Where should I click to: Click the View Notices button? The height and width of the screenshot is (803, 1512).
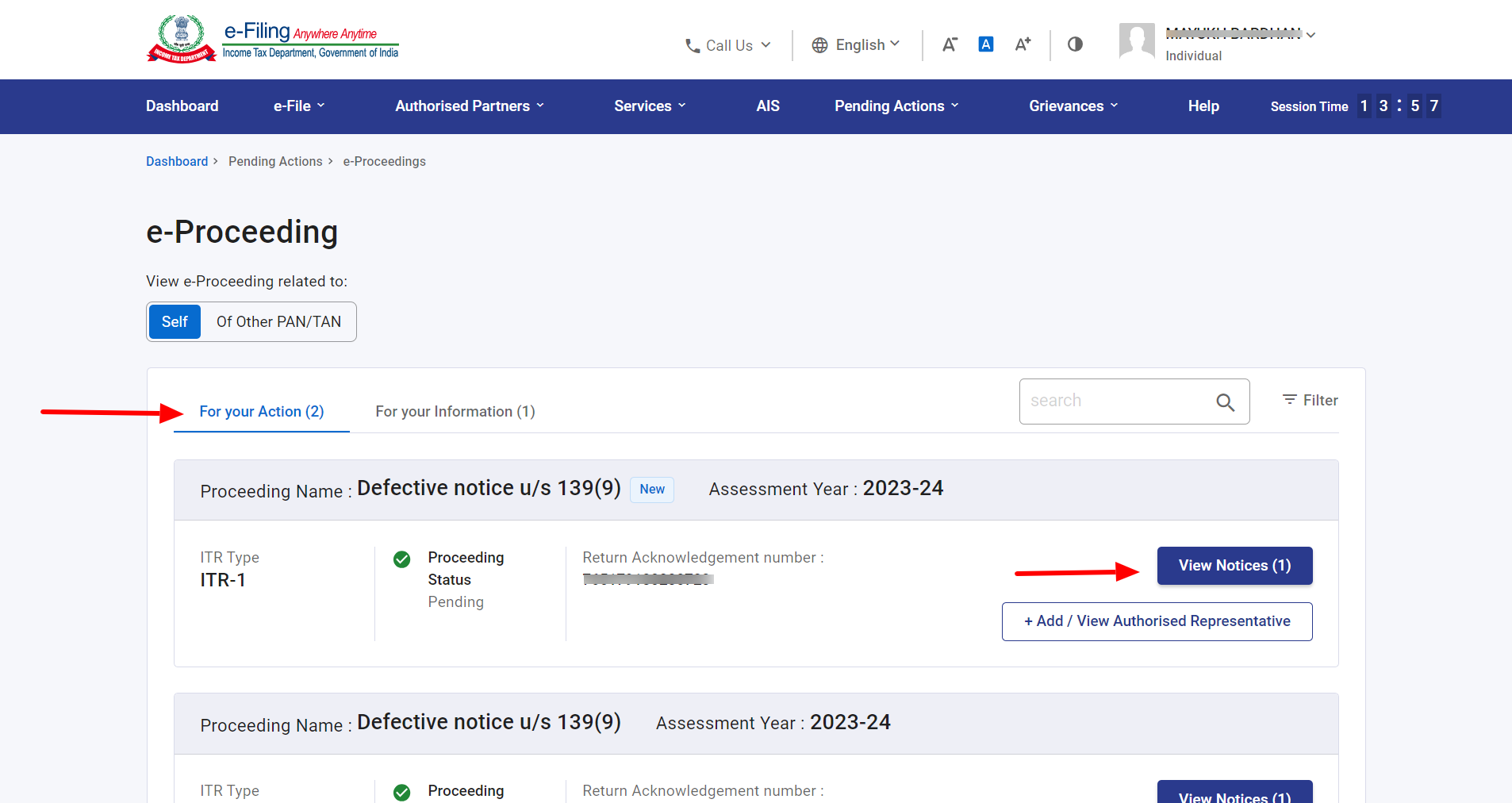coord(1234,566)
